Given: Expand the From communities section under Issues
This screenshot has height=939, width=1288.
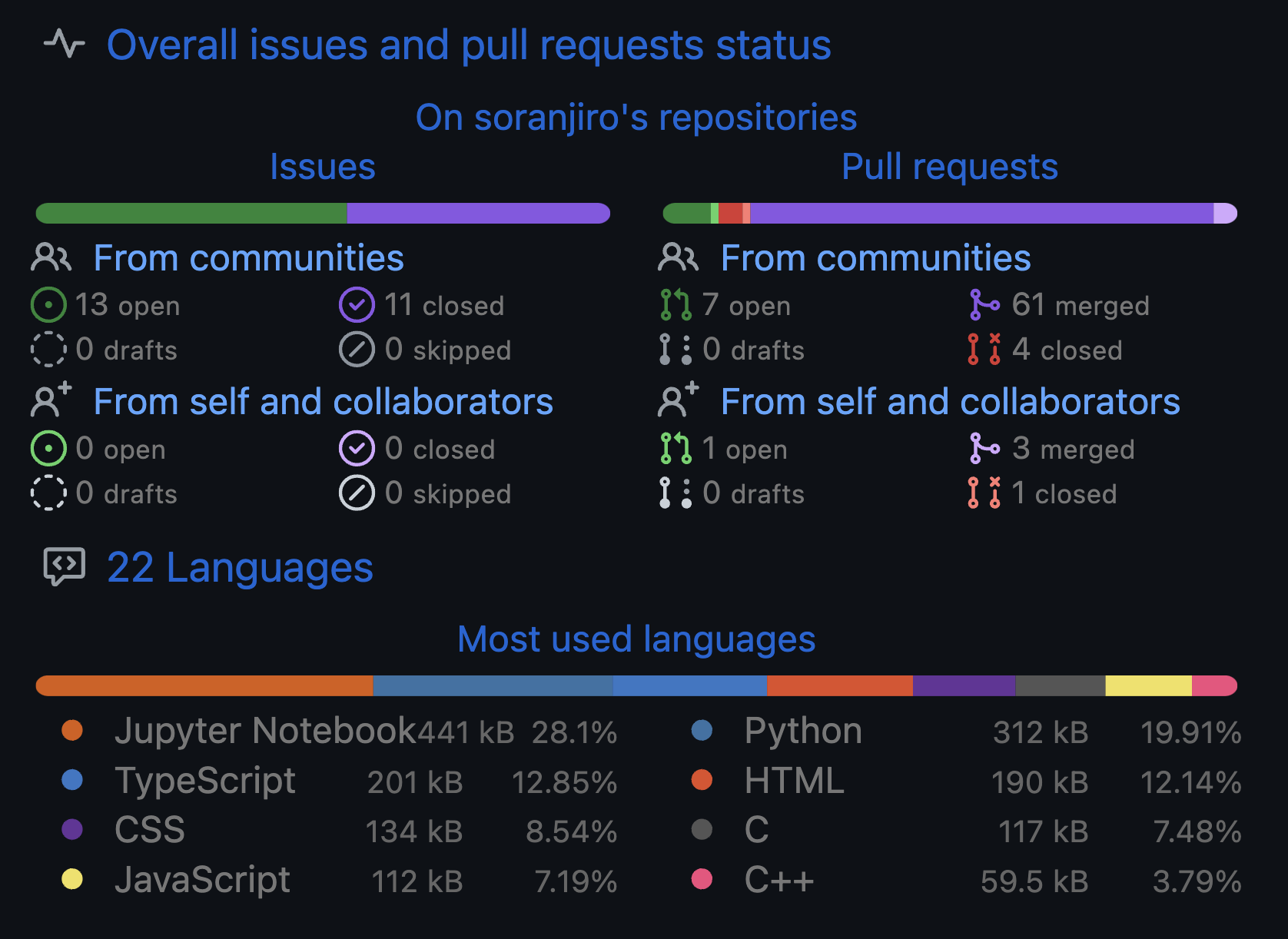Looking at the screenshot, I should (x=248, y=257).
